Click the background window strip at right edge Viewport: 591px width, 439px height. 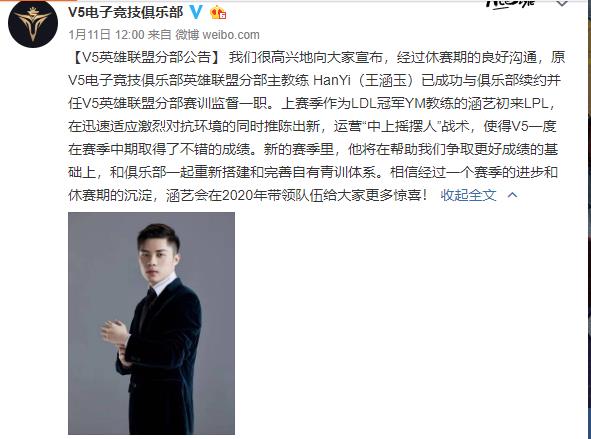click(x=589, y=219)
